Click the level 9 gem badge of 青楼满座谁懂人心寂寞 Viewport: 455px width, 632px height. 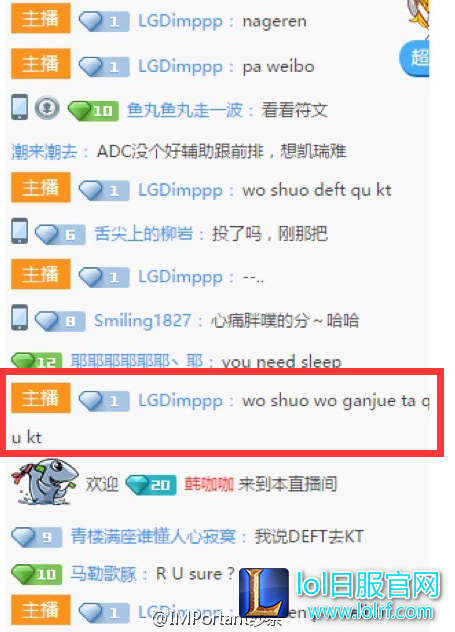click(x=37, y=537)
